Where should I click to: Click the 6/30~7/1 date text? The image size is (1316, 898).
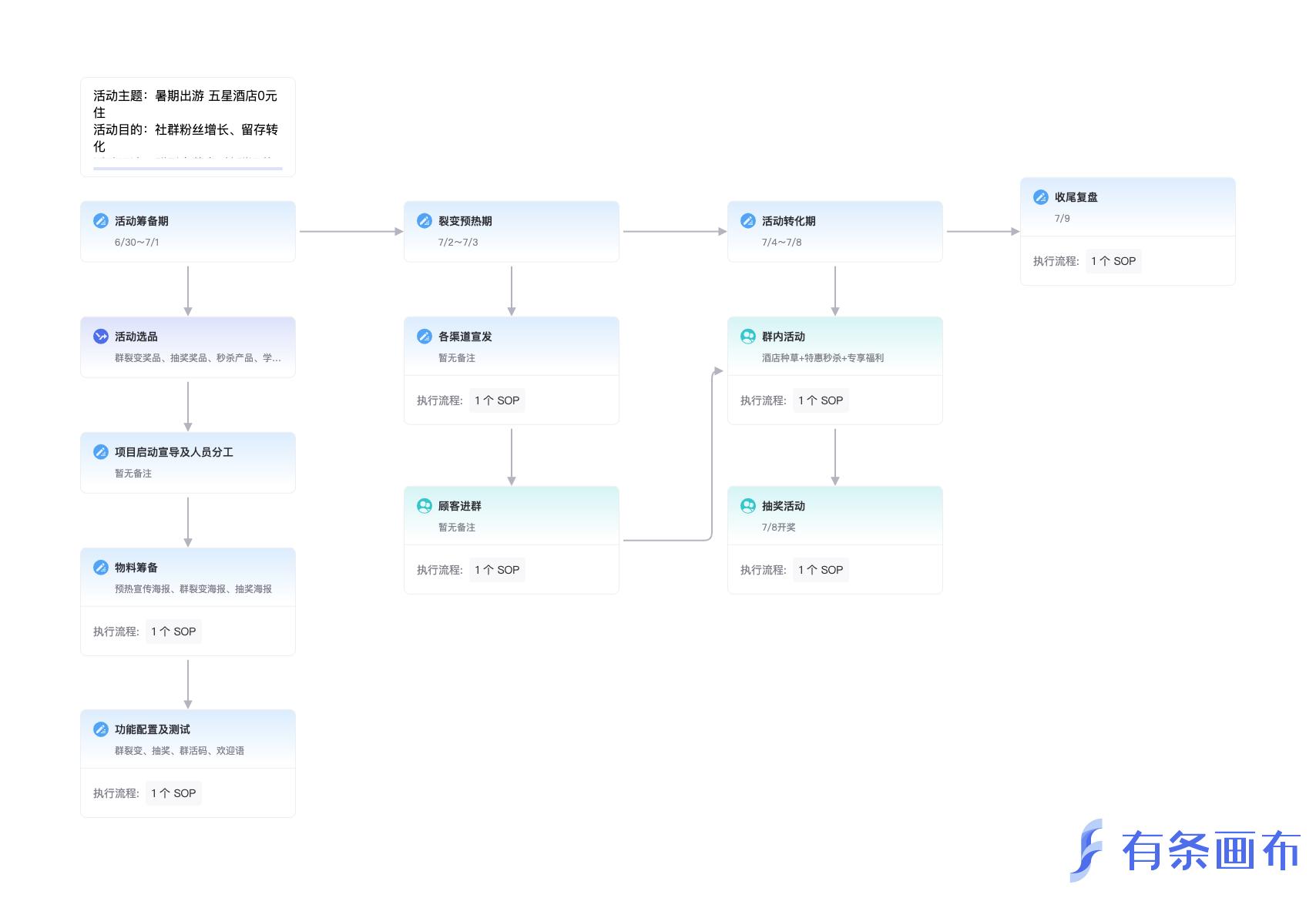(x=137, y=242)
